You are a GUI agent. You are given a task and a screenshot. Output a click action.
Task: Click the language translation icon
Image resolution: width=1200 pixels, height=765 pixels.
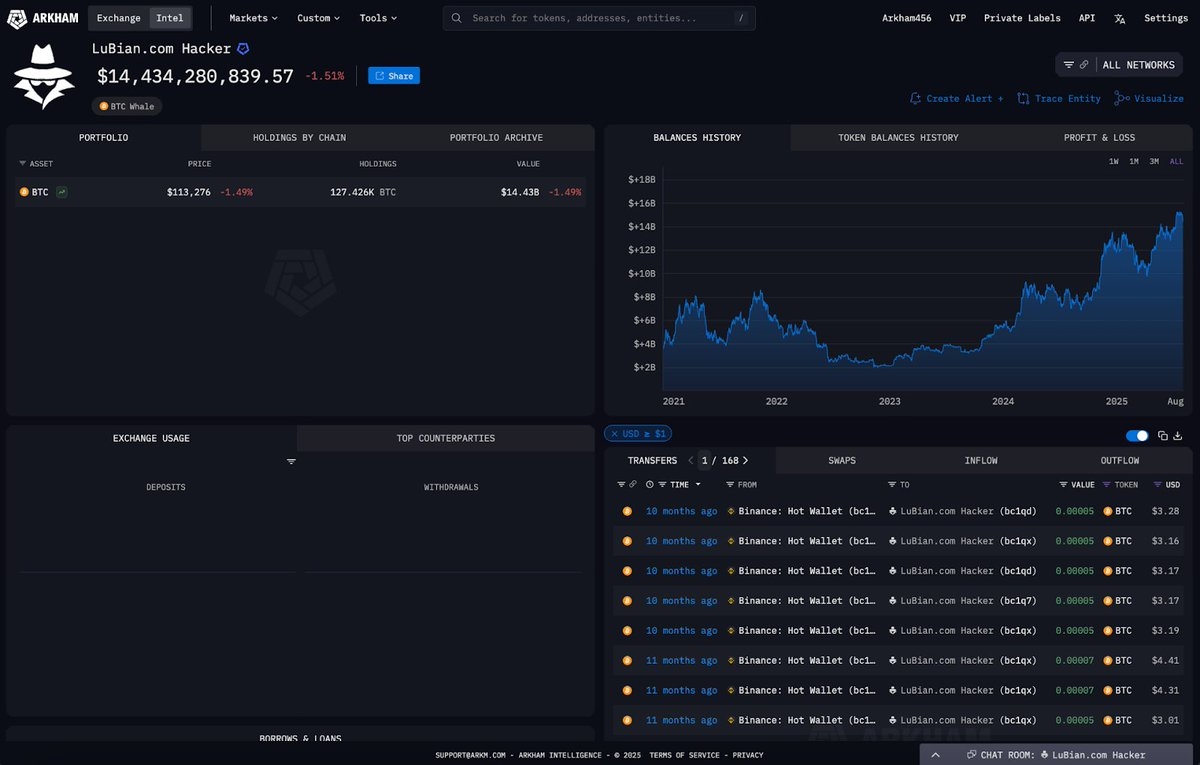(x=1120, y=18)
